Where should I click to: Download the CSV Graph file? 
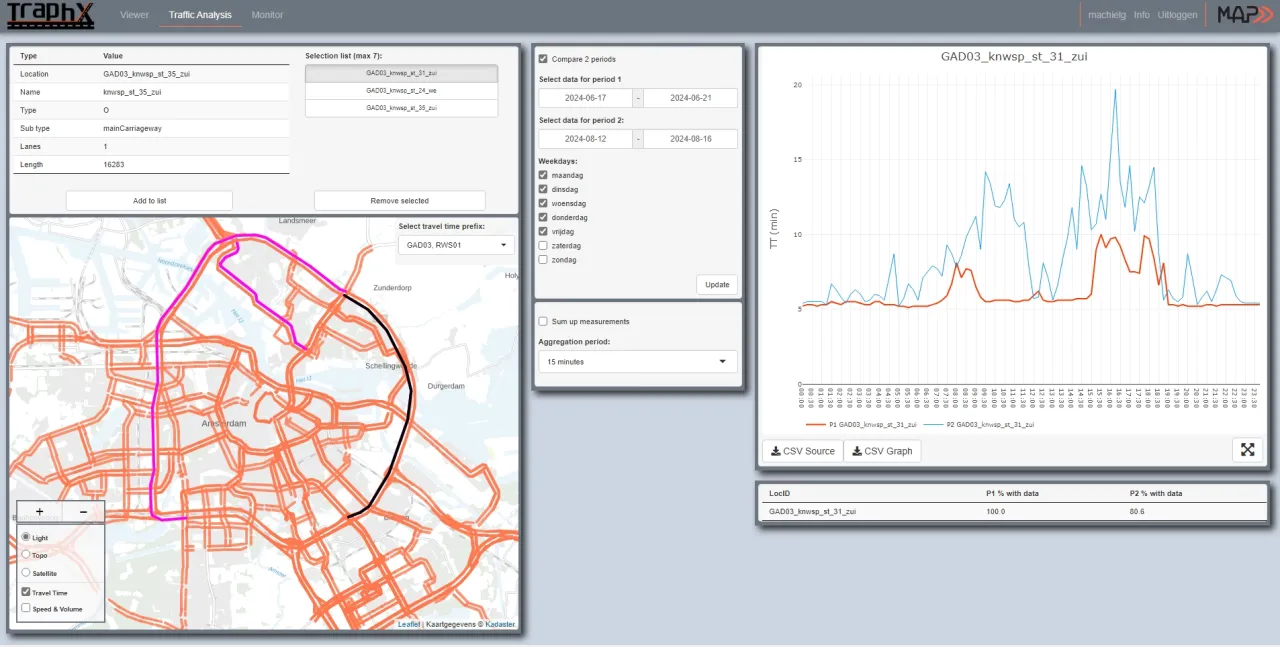coord(882,451)
